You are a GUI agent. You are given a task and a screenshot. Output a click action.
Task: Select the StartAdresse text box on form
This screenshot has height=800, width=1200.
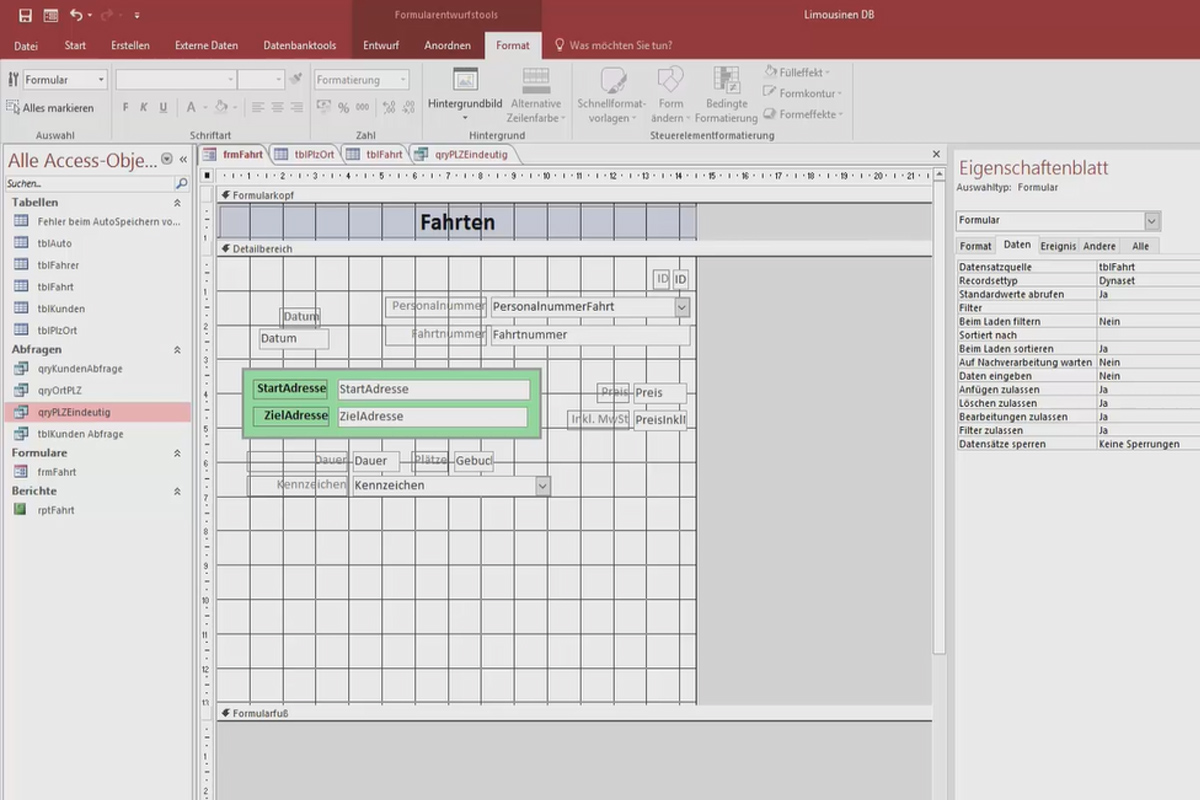click(433, 389)
